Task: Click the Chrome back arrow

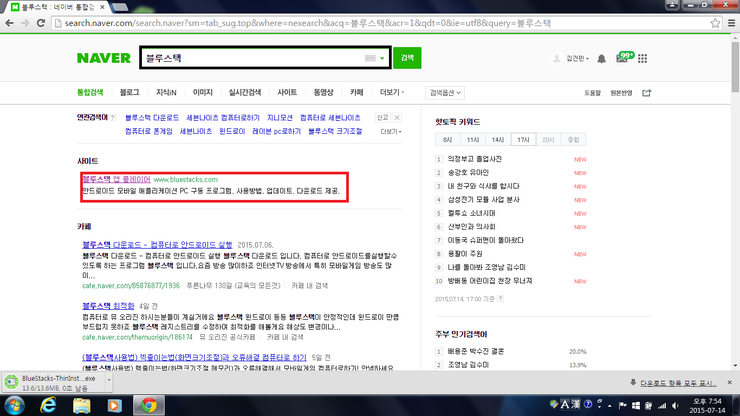Action: [9, 23]
